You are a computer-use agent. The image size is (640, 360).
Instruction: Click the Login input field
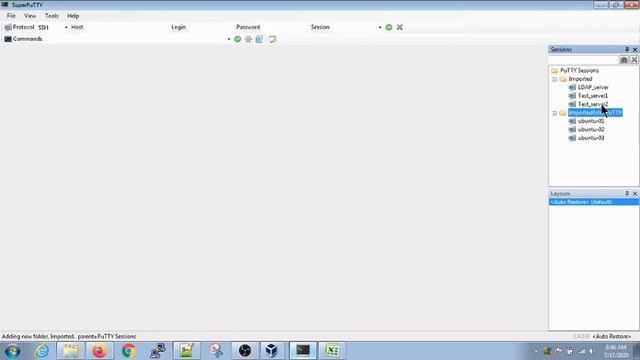[x=210, y=27]
